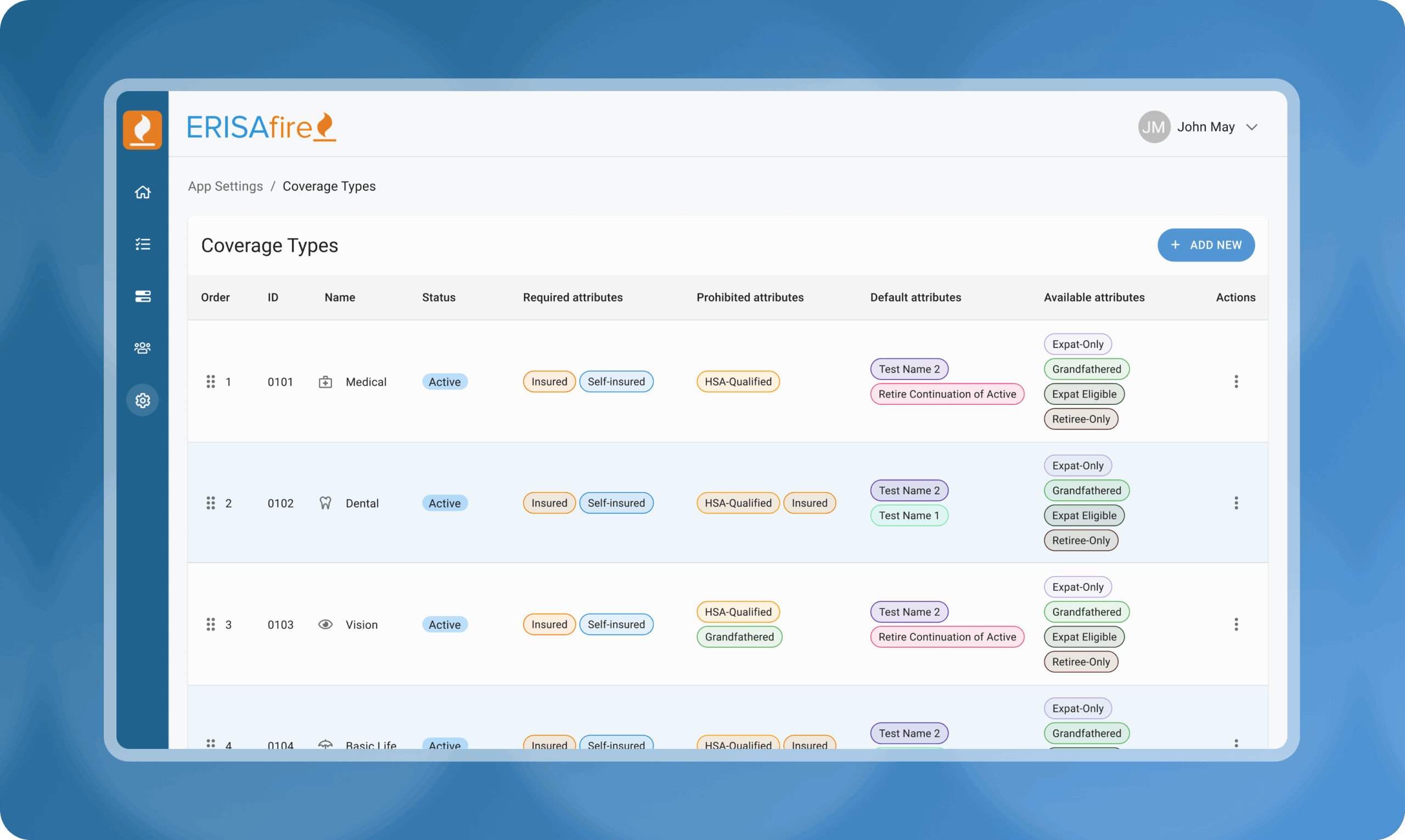Select ID 0101 cell
Viewport: 1405px width, 840px height.
[280, 382]
